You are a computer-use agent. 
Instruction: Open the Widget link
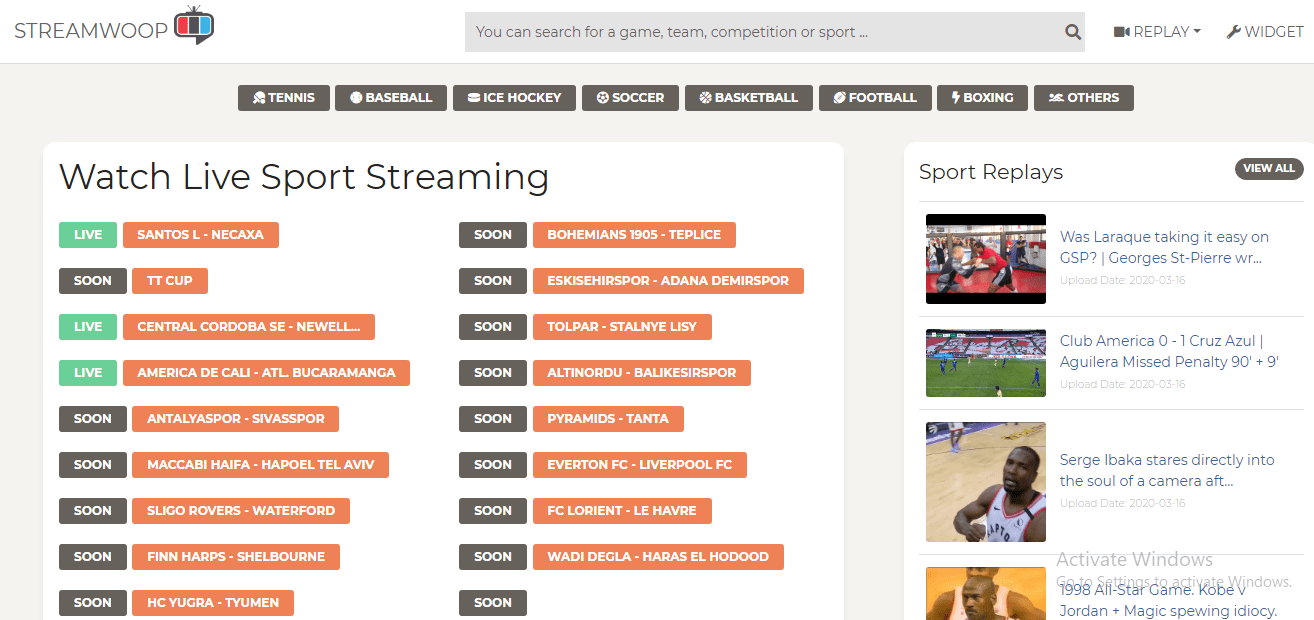(1265, 32)
